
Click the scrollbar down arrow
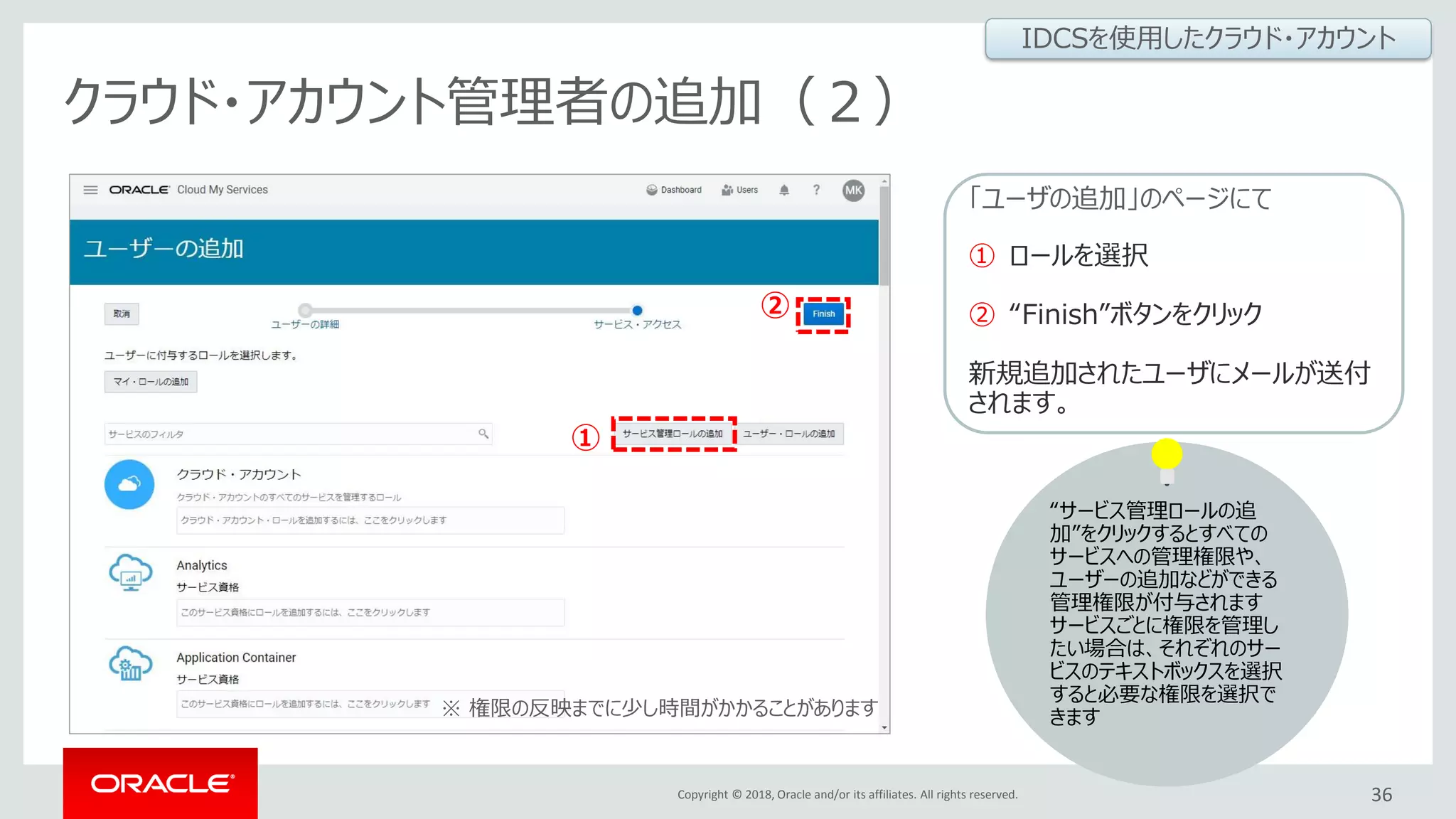click(x=884, y=727)
